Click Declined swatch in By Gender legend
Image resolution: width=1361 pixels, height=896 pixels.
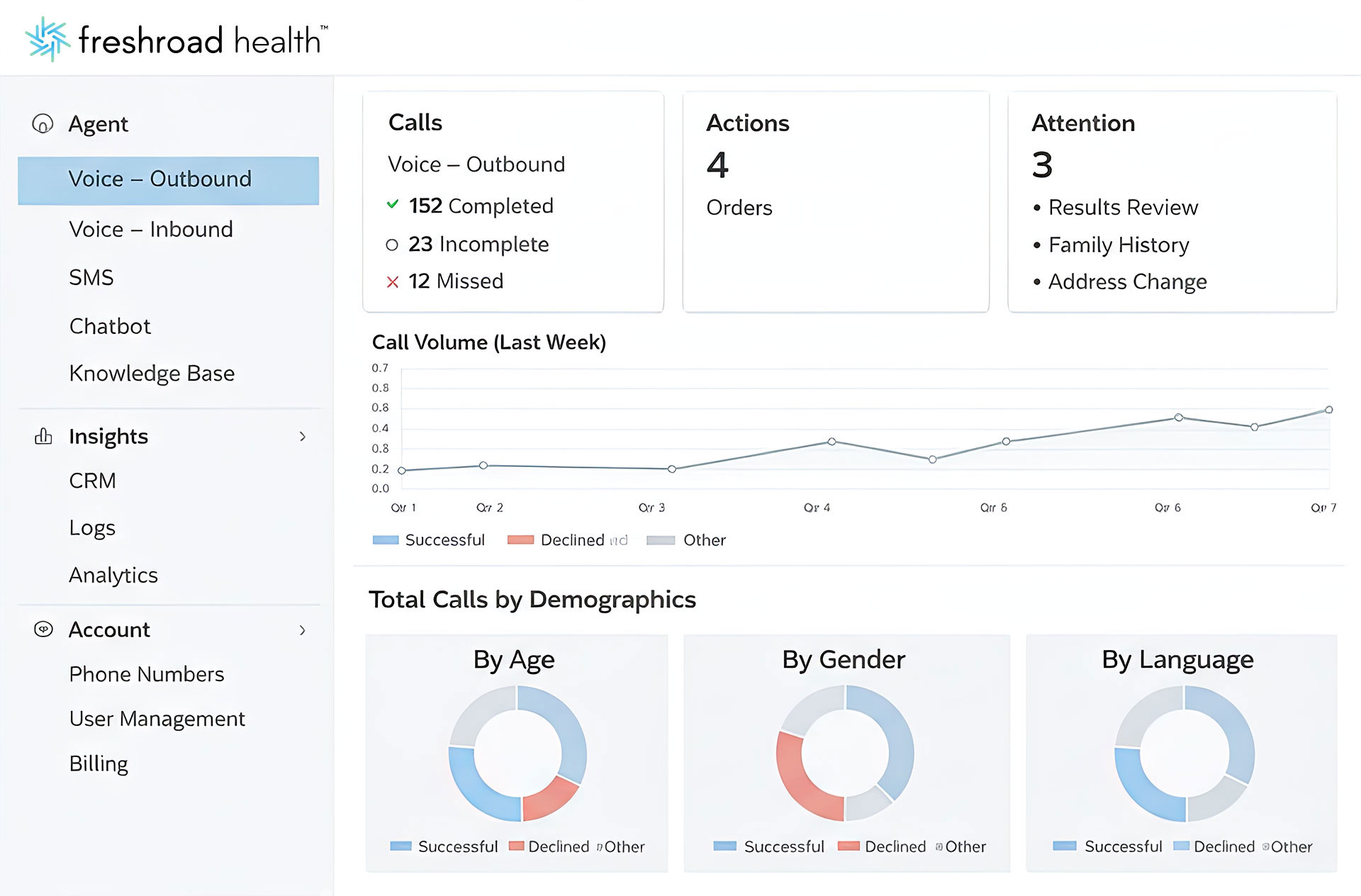coord(848,846)
